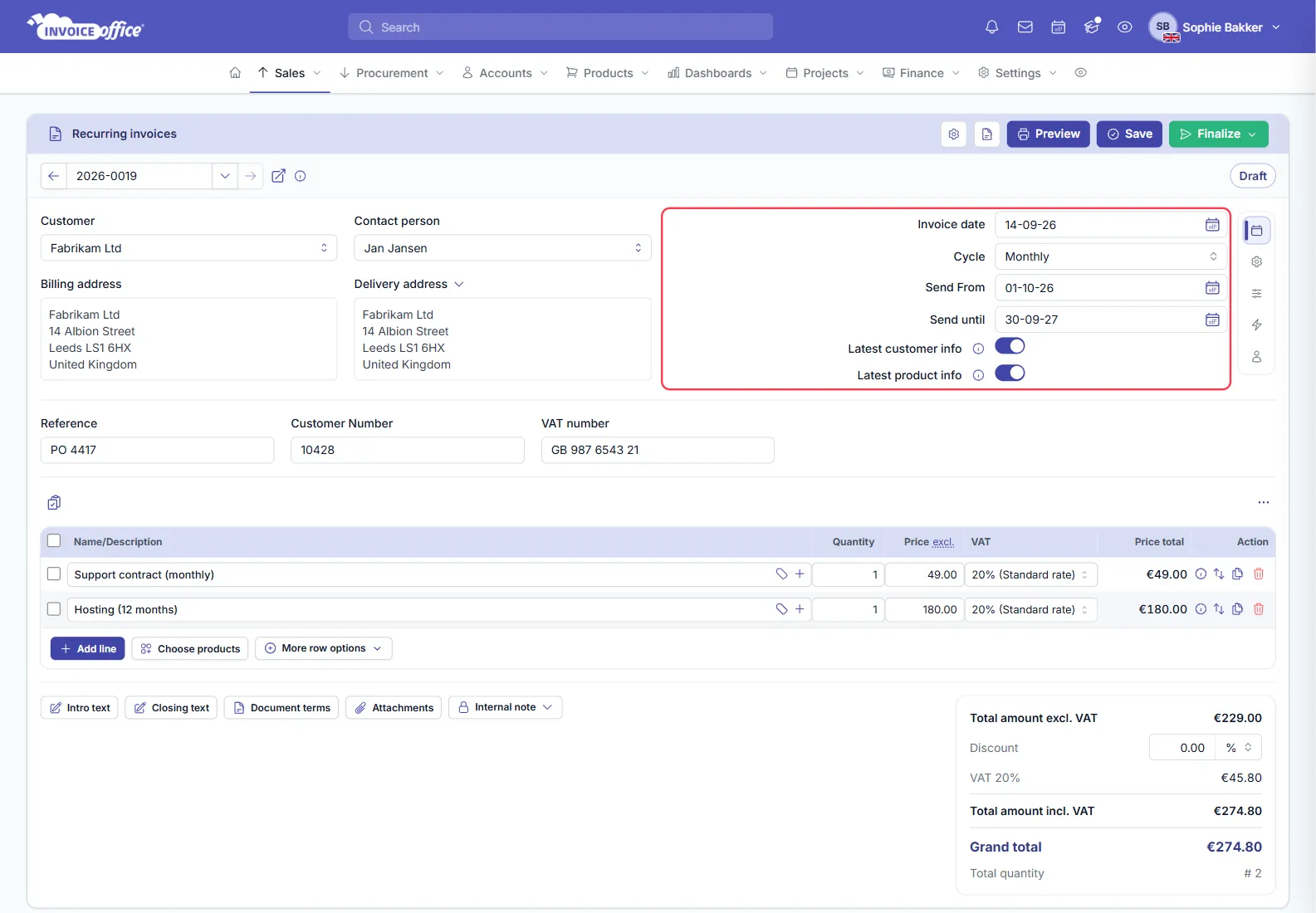Toggle Latest customer info switch
1316x913 pixels.
(1010, 346)
